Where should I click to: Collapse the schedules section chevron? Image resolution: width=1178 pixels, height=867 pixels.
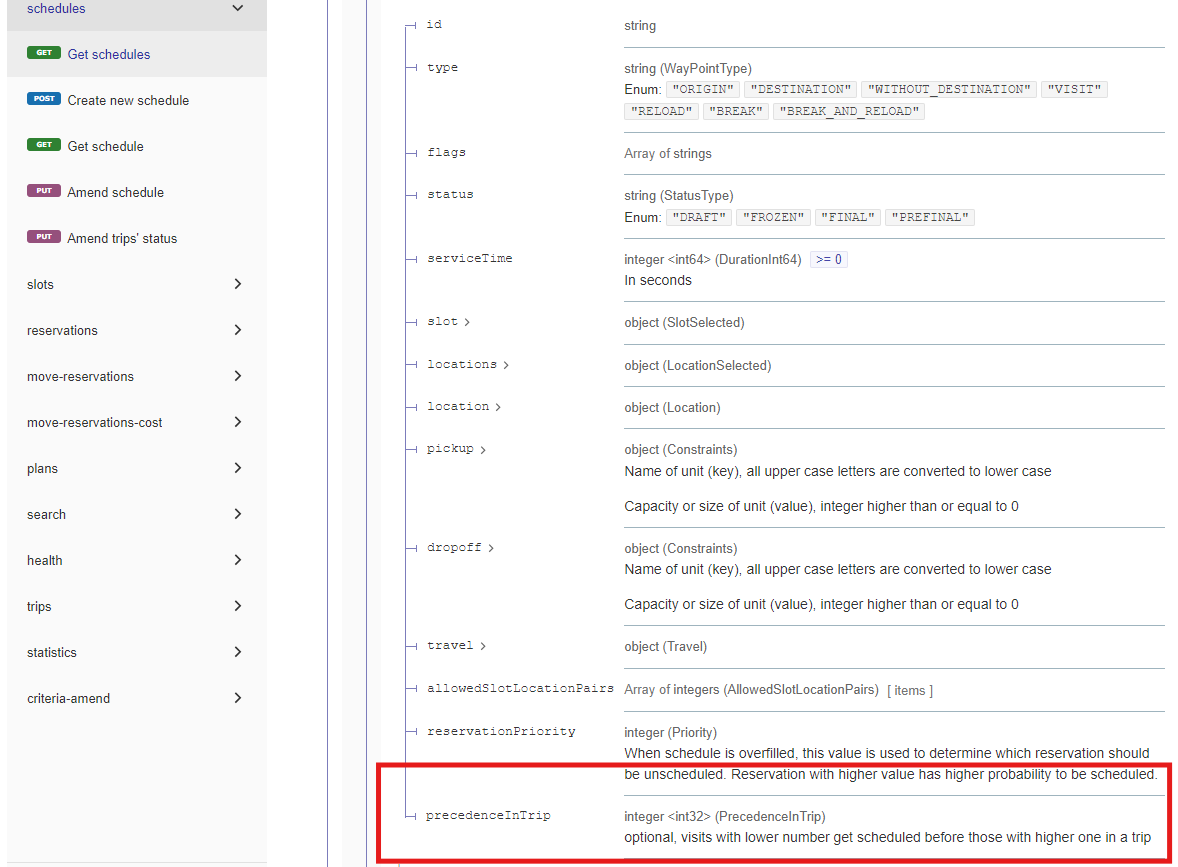(237, 9)
